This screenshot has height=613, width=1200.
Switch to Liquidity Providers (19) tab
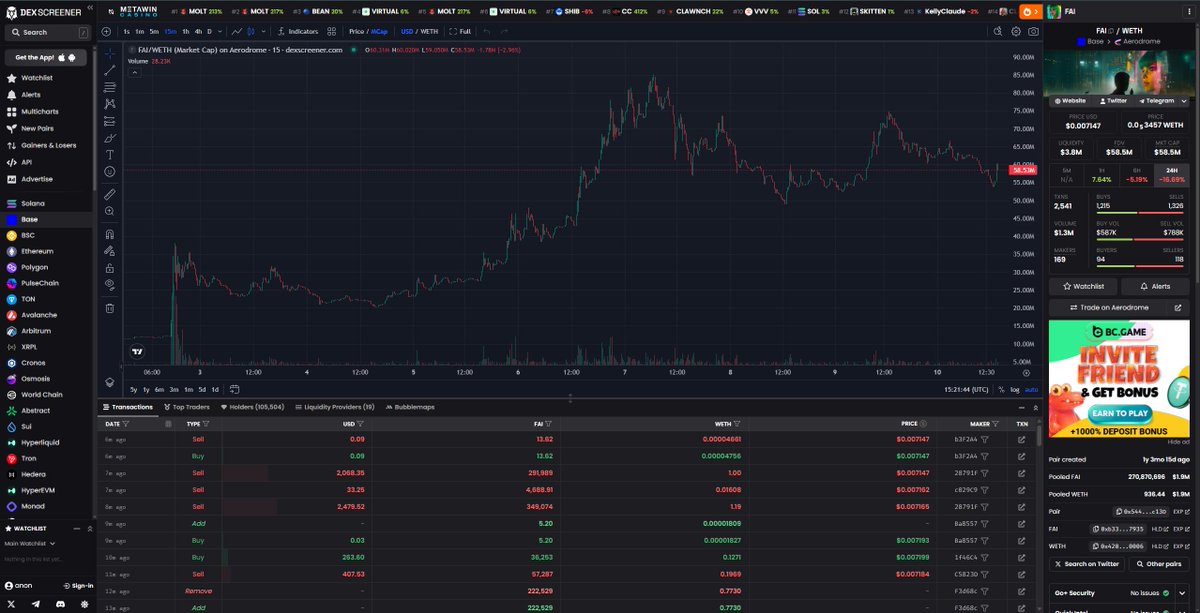[335, 407]
